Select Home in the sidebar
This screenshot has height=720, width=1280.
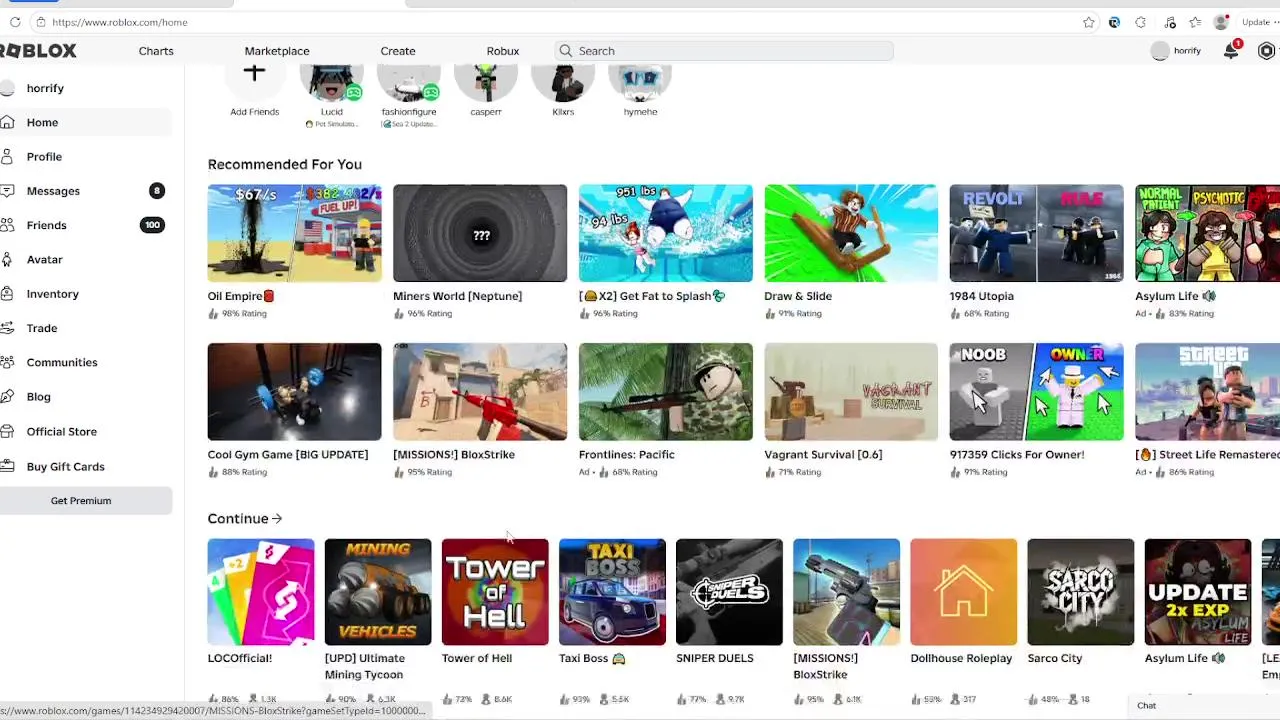tap(86, 122)
